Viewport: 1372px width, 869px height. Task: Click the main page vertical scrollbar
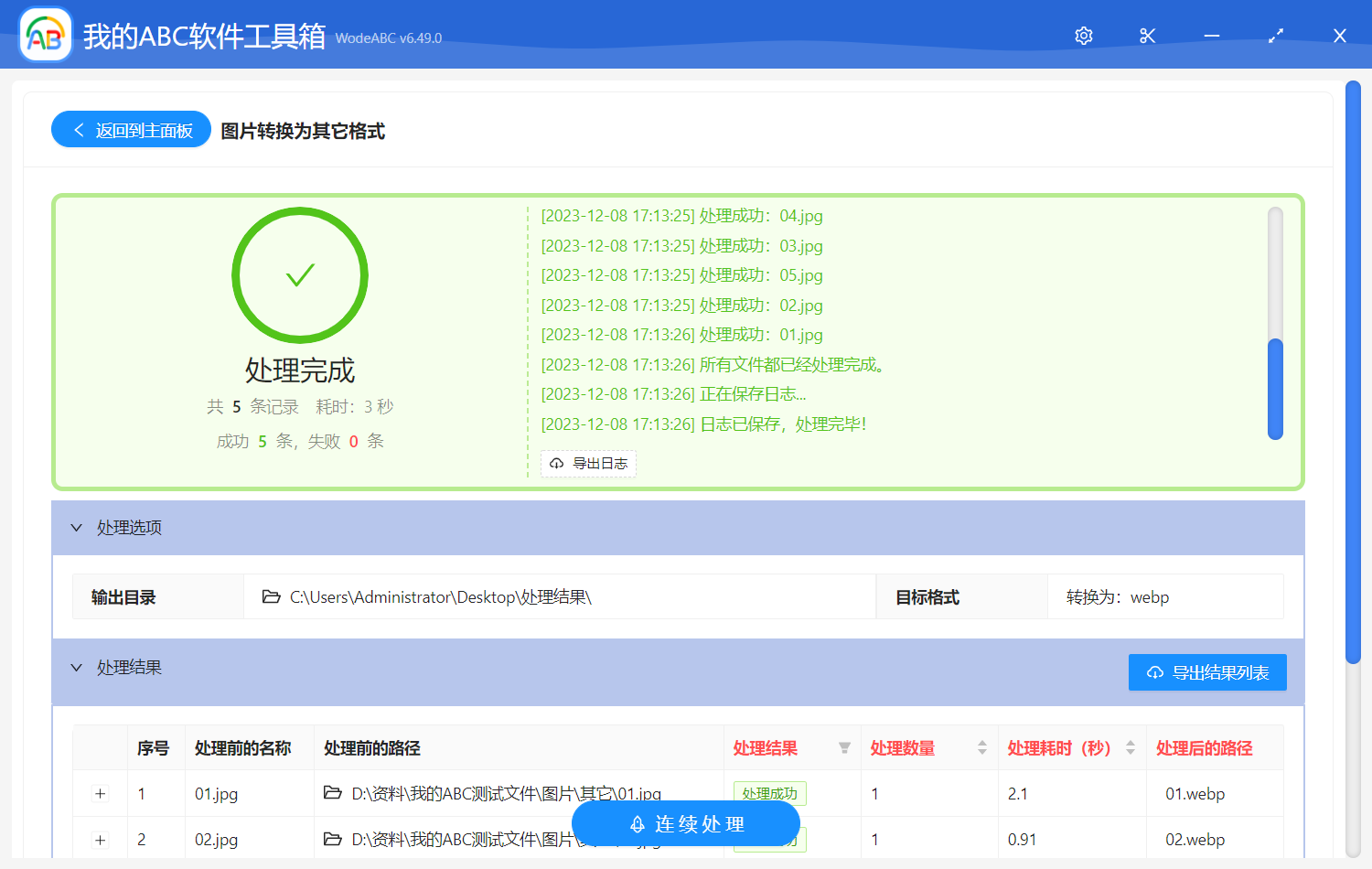click(x=1354, y=372)
